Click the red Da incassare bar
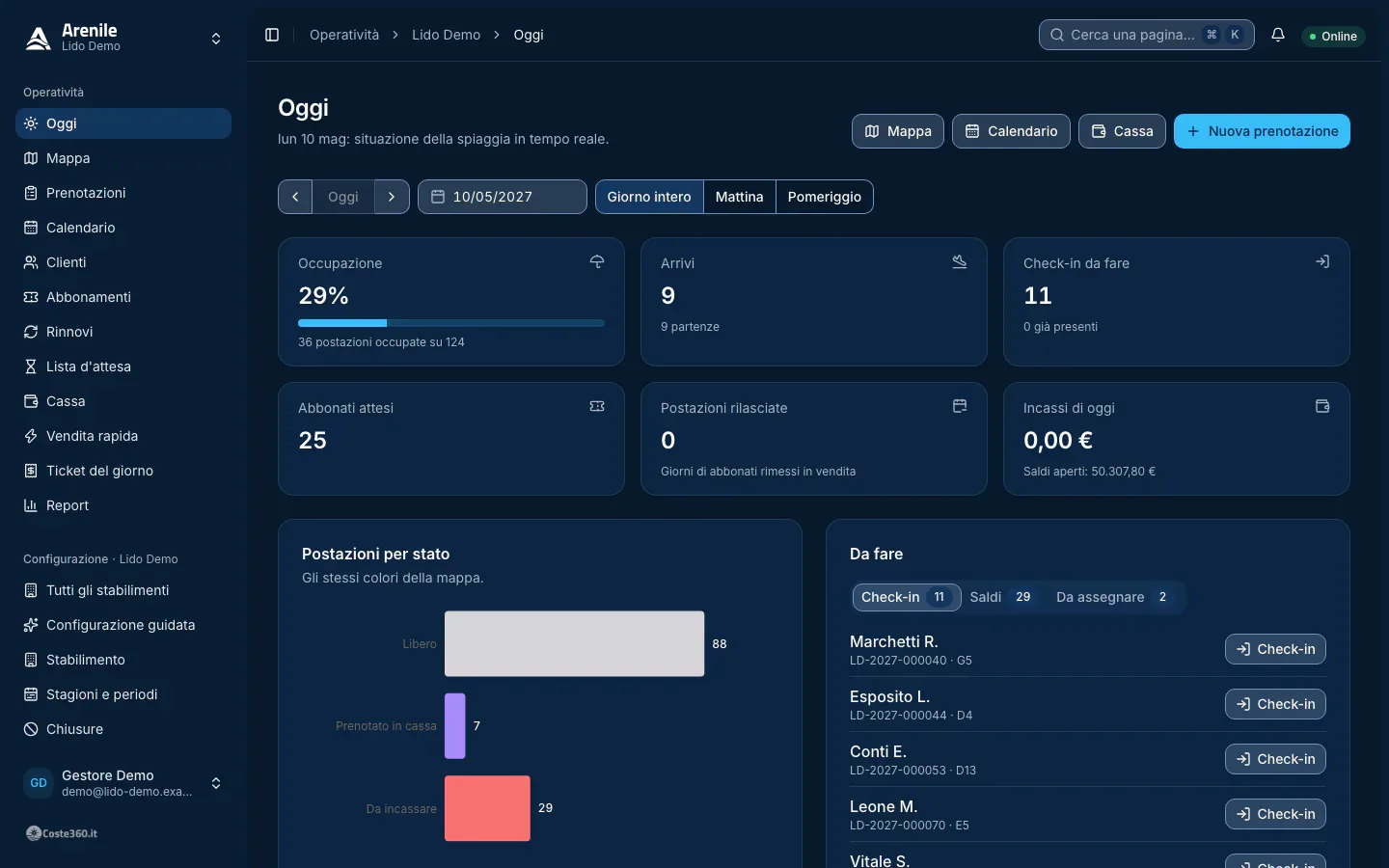Screen dimensions: 1389x868 [487, 808]
